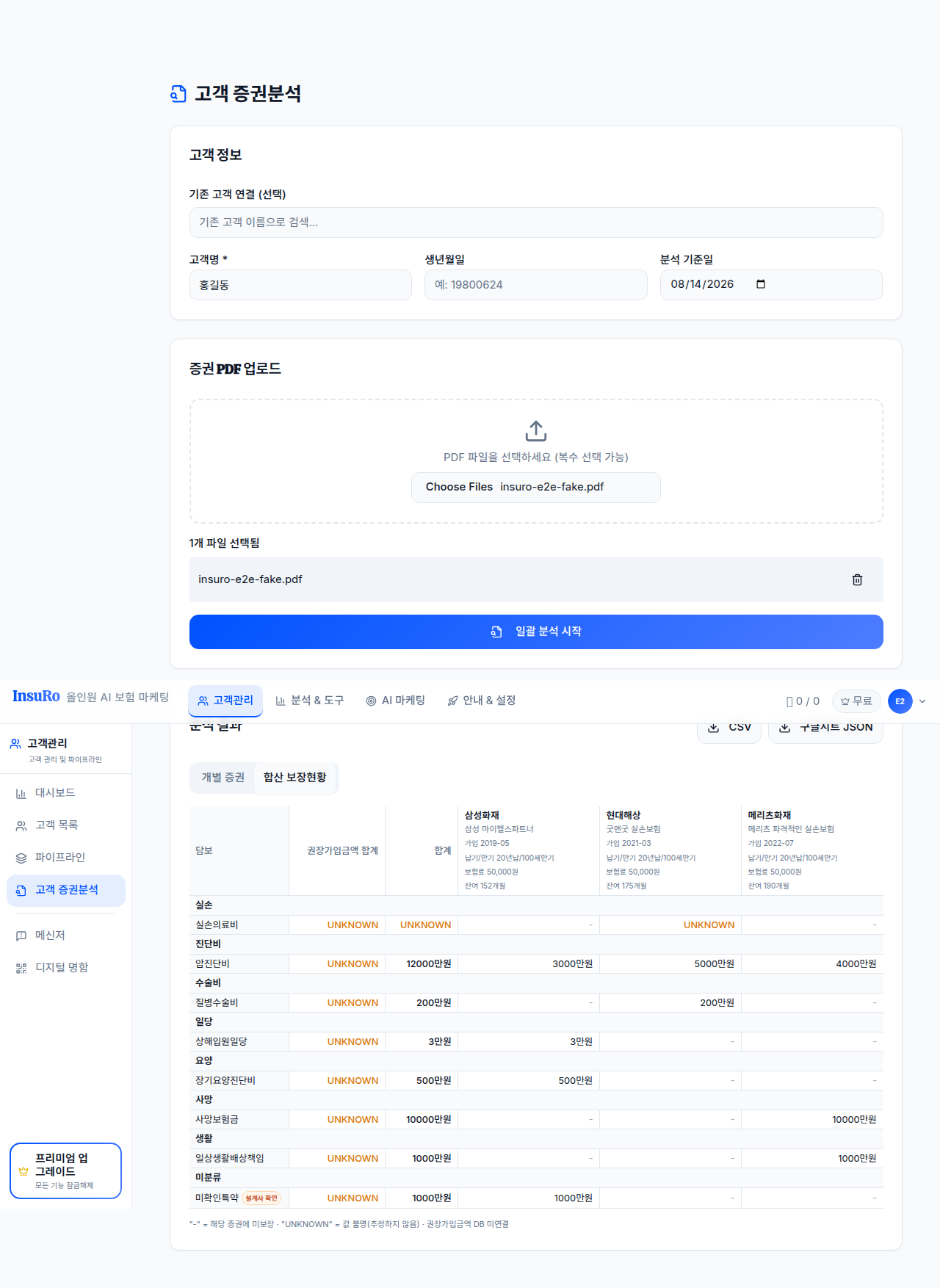Open the AI 마케팅 navigation tab
Viewport: 940px width, 1288px height.
pos(396,701)
